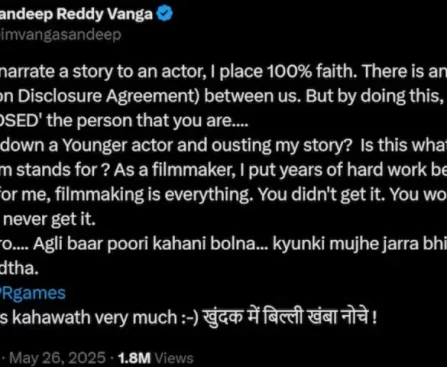
Task: Click the text 'filmmaking is everything.'
Action: coord(154,195)
